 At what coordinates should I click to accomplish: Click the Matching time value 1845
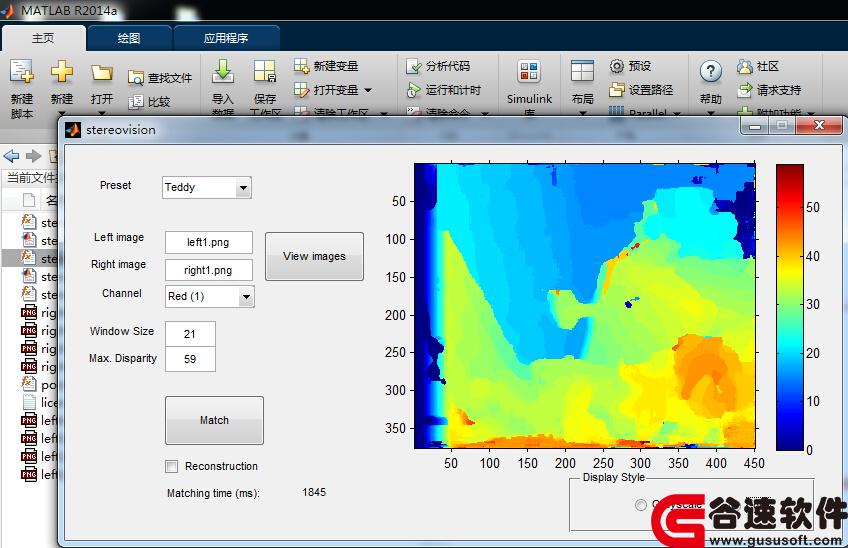click(314, 492)
